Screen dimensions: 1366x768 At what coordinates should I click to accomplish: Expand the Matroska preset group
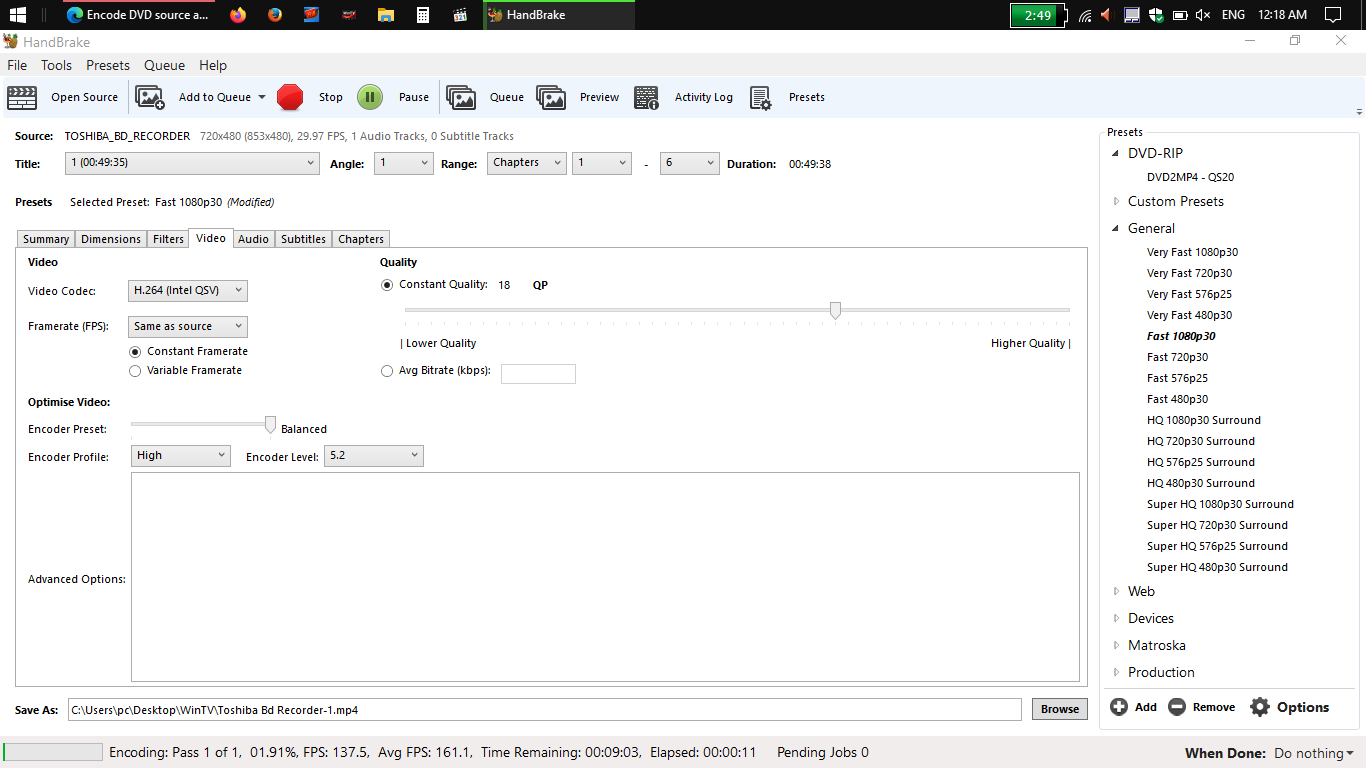pyautogui.click(x=1116, y=646)
